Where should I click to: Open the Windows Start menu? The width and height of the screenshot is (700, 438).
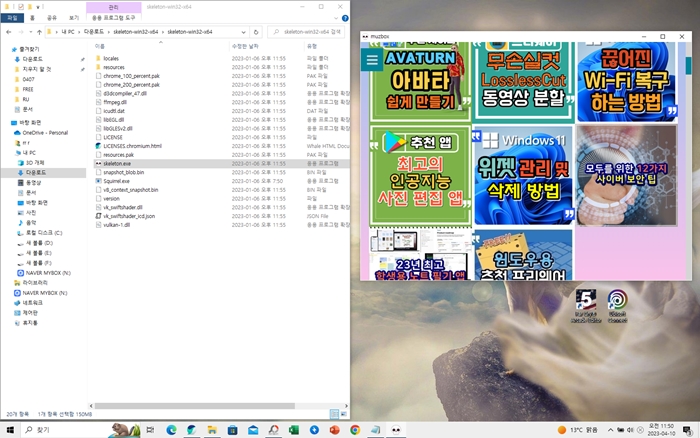(x=10, y=430)
